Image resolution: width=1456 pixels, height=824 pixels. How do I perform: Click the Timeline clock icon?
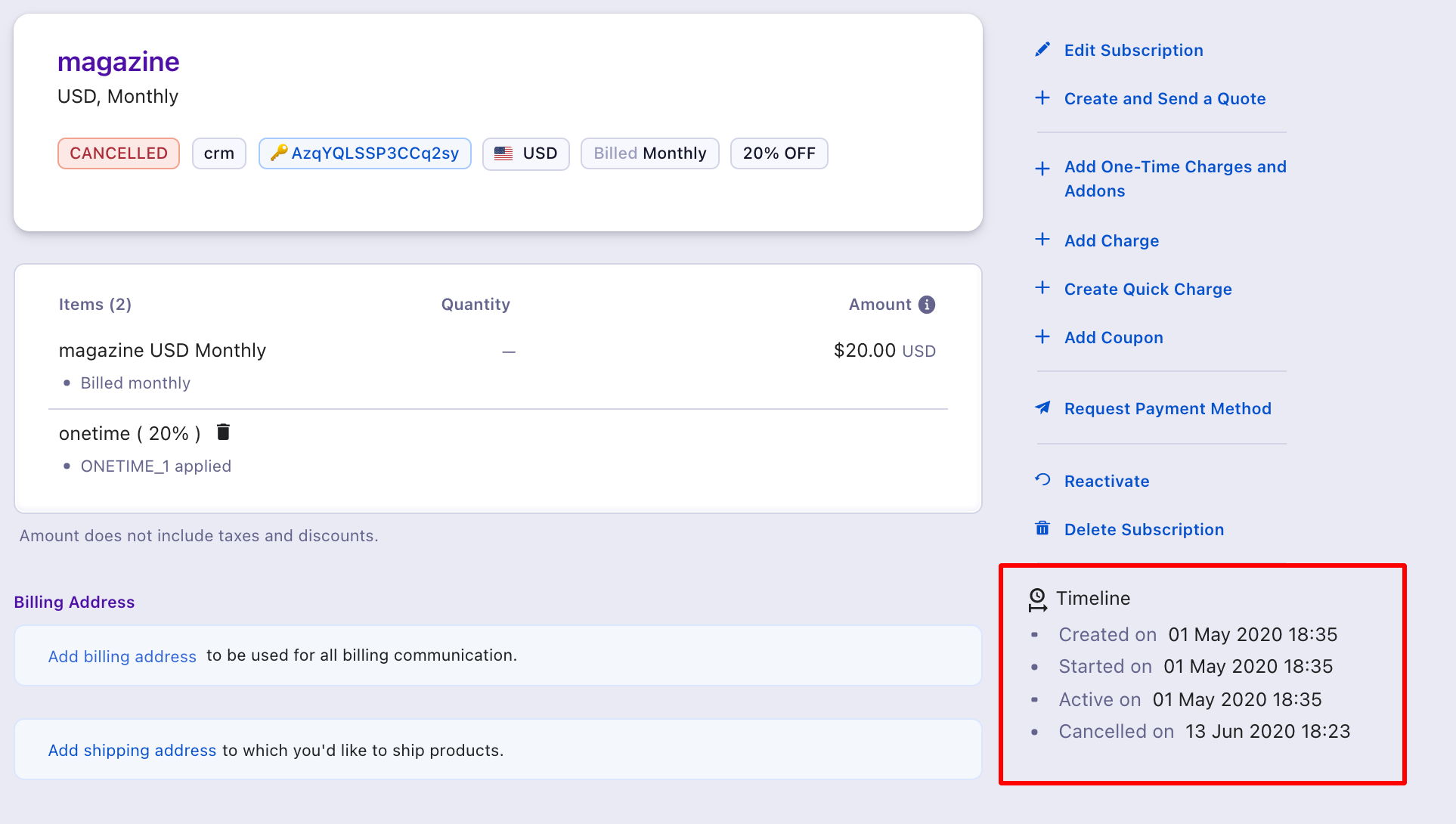click(x=1038, y=599)
